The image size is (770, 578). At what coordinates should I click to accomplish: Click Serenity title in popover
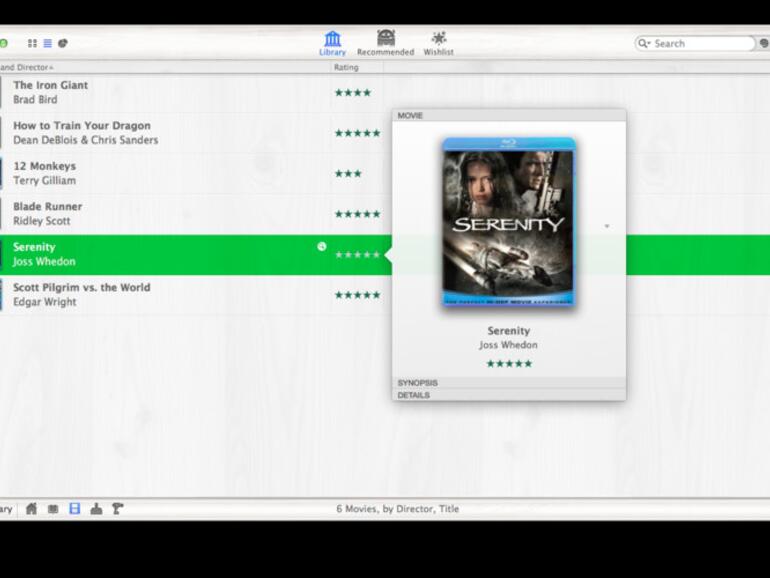[509, 330]
